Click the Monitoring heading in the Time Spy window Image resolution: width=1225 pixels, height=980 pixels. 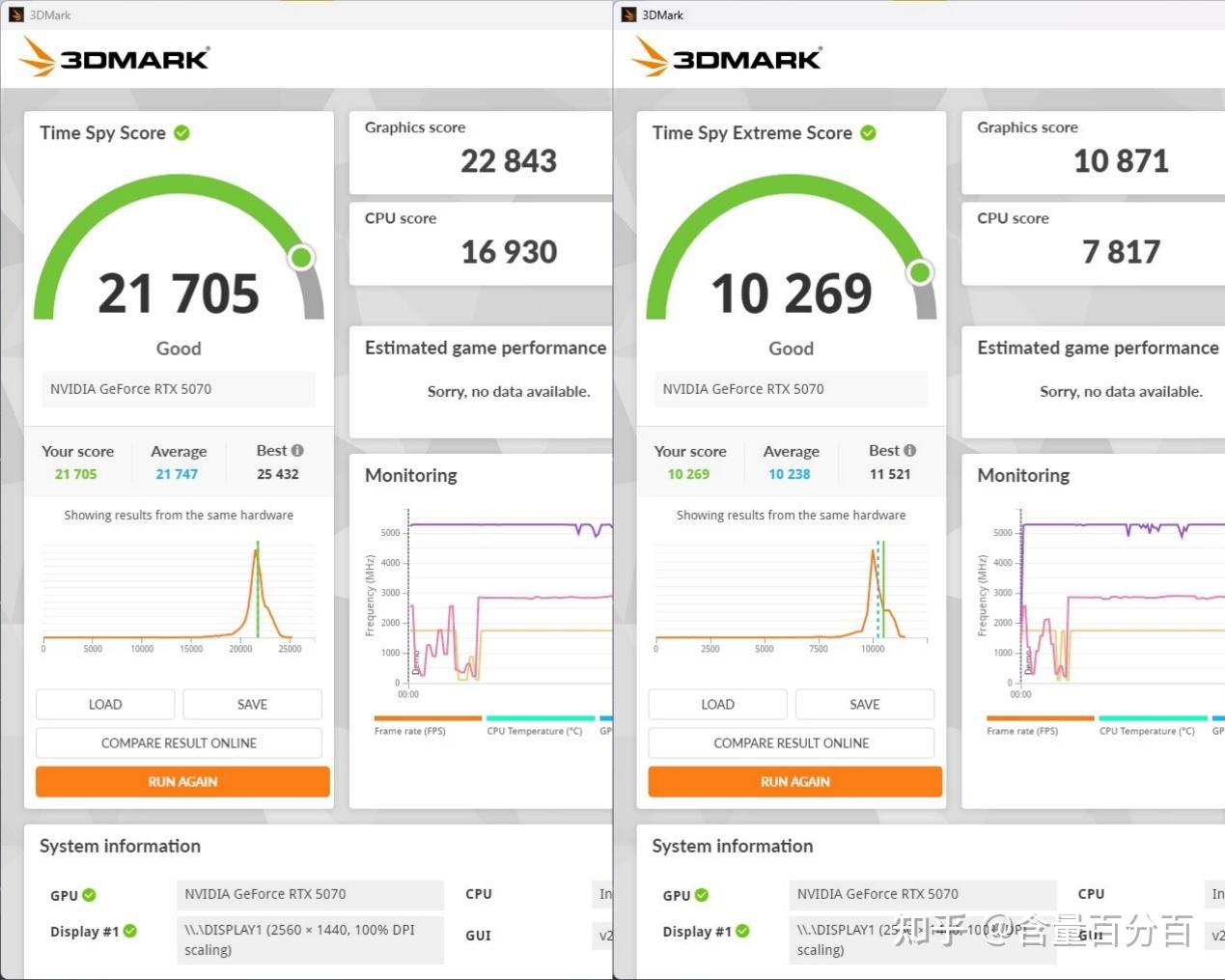point(411,475)
